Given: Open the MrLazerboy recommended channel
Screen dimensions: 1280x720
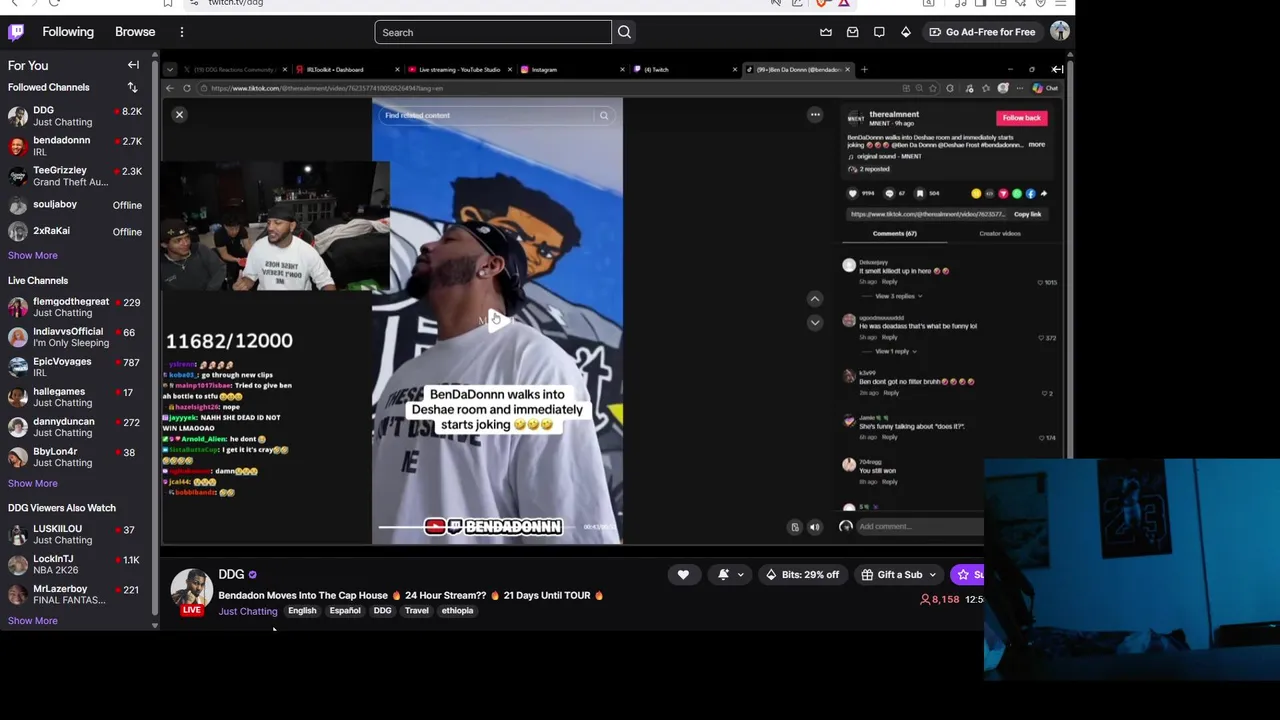Looking at the screenshot, I should (77, 594).
